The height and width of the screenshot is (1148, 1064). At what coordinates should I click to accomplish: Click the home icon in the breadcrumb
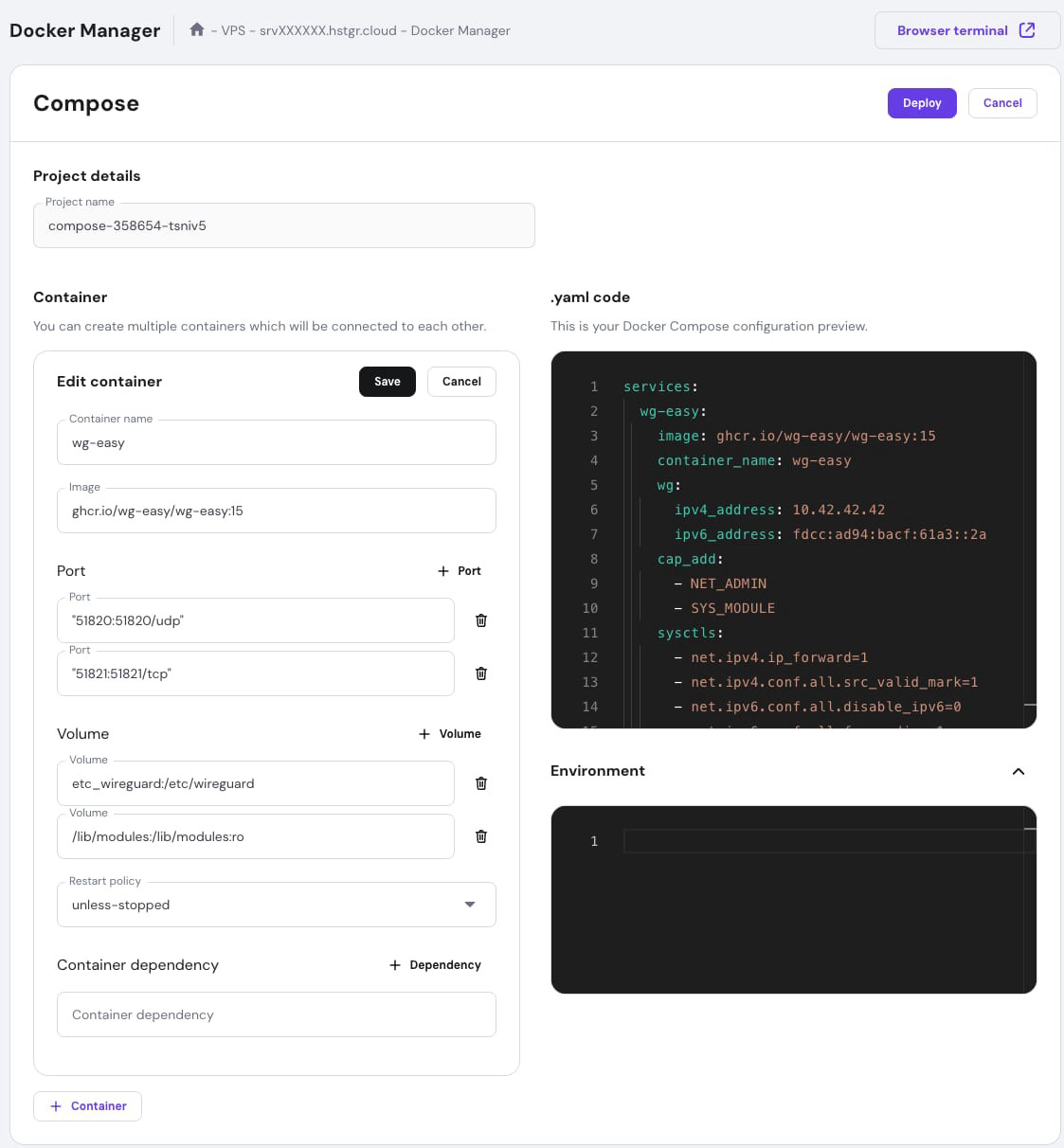pos(197,30)
